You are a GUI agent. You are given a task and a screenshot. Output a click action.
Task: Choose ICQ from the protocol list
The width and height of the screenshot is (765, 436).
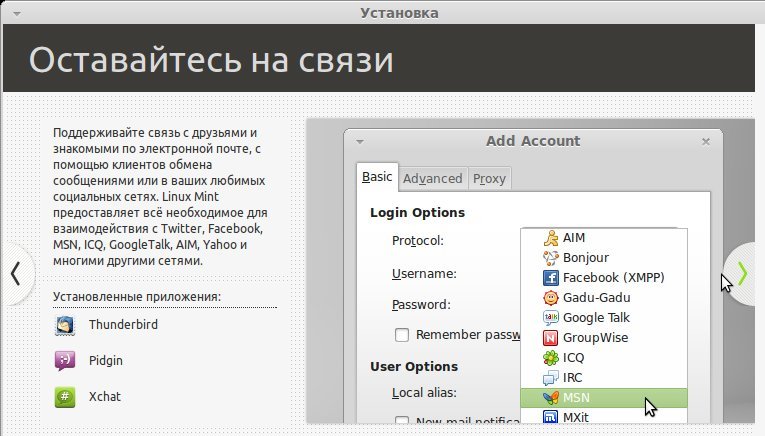(x=604, y=358)
